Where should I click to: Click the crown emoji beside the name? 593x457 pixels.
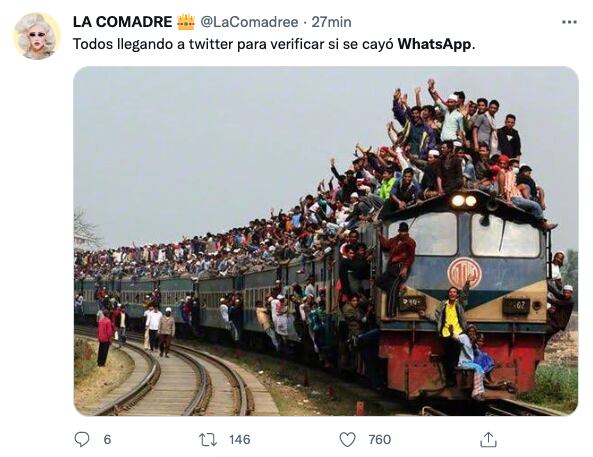tap(186, 22)
